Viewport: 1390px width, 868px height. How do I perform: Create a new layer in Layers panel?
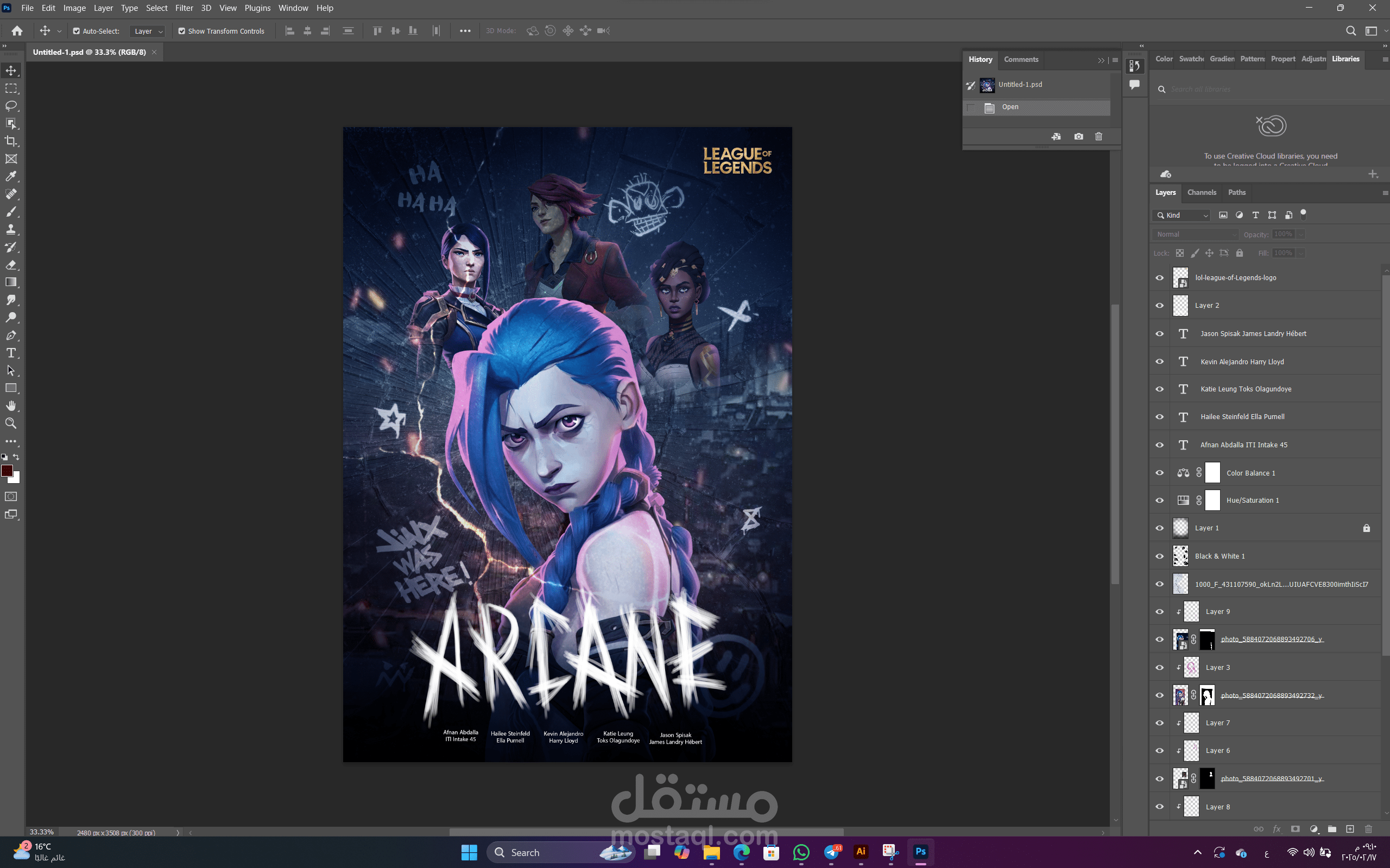(x=1350, y=829)
